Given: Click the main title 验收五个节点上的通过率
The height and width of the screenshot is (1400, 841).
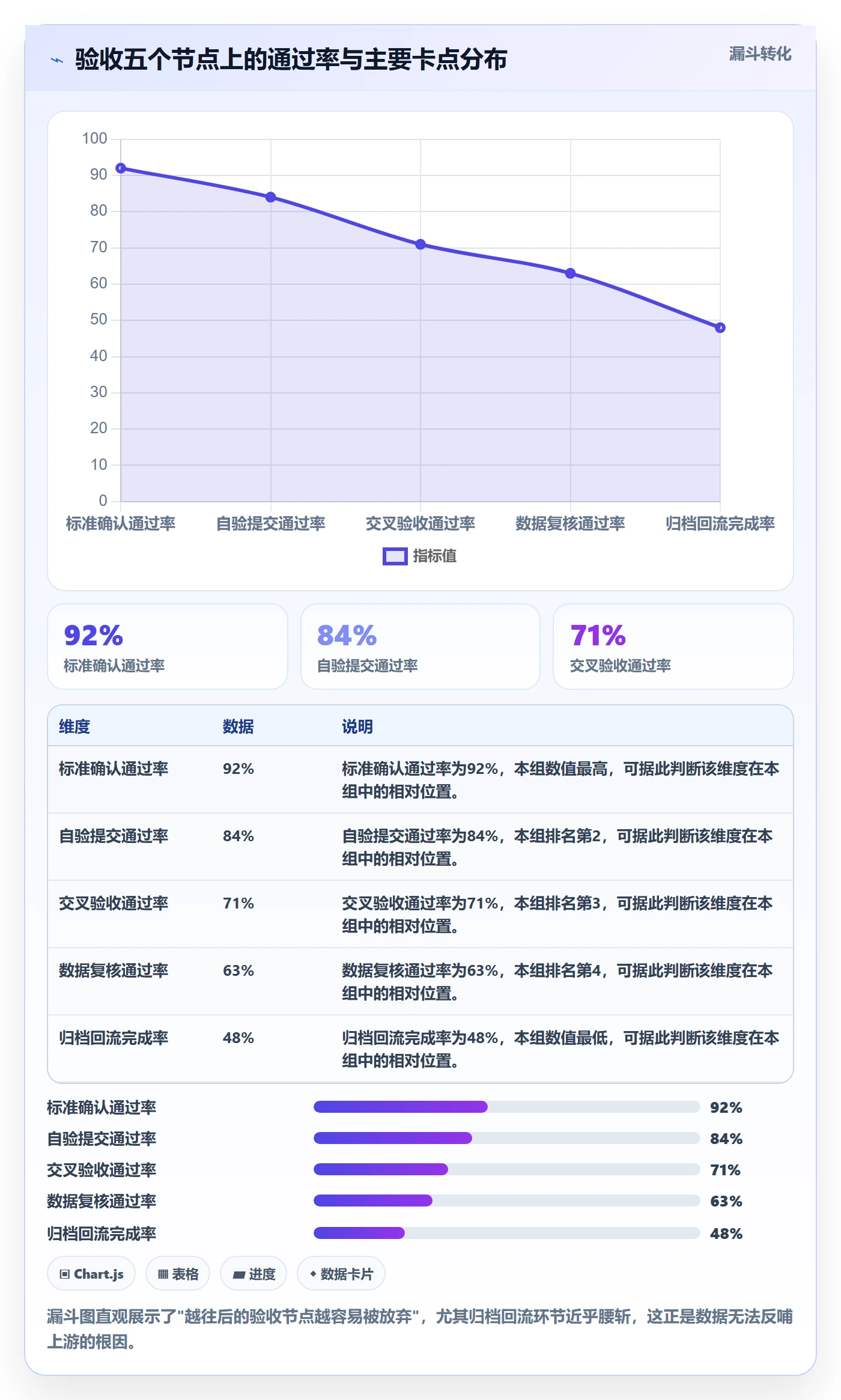Looking at the screenshot, I should point(291,59).
